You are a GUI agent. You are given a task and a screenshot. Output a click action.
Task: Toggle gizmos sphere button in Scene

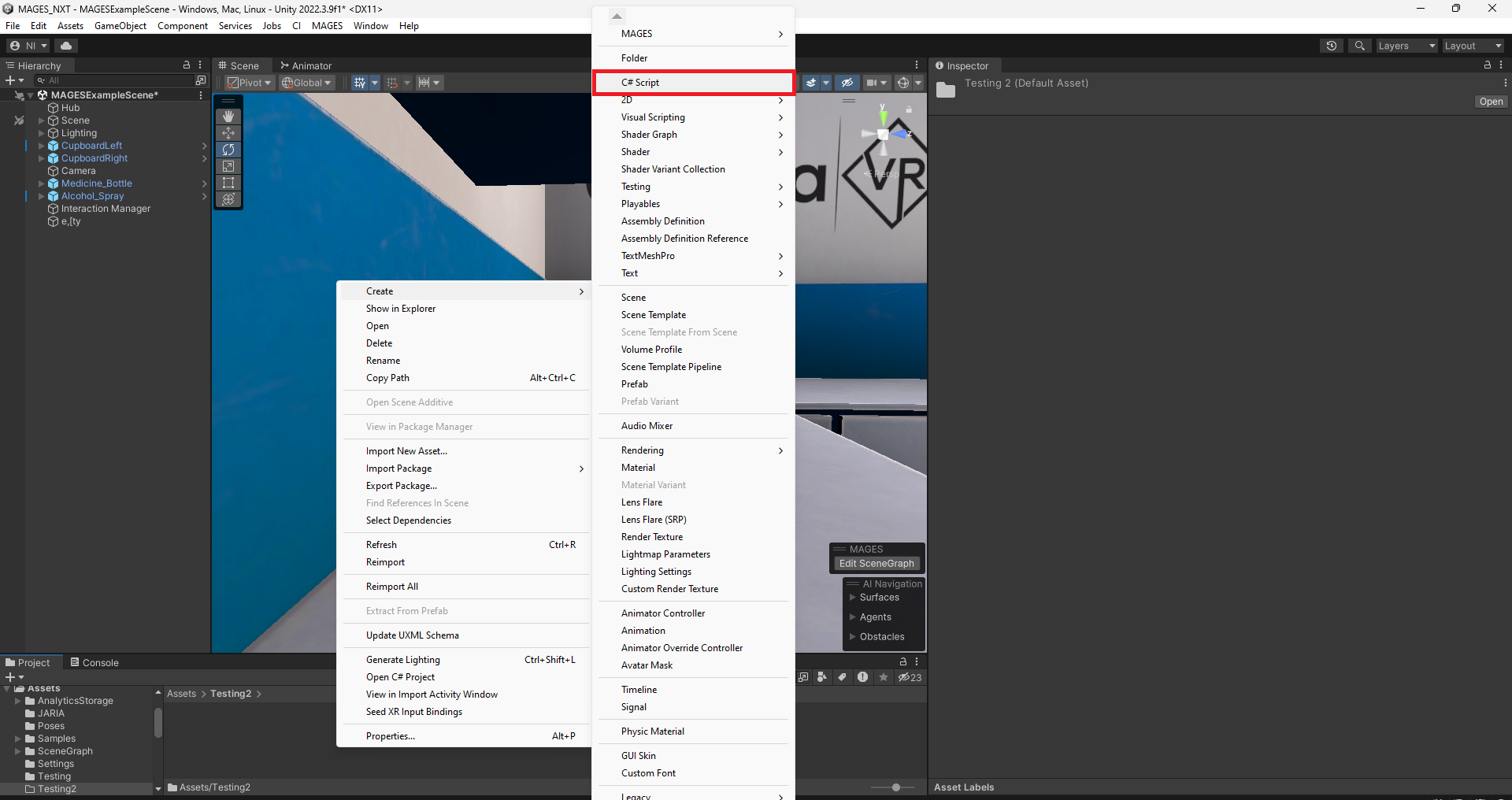tap(903, 83)
